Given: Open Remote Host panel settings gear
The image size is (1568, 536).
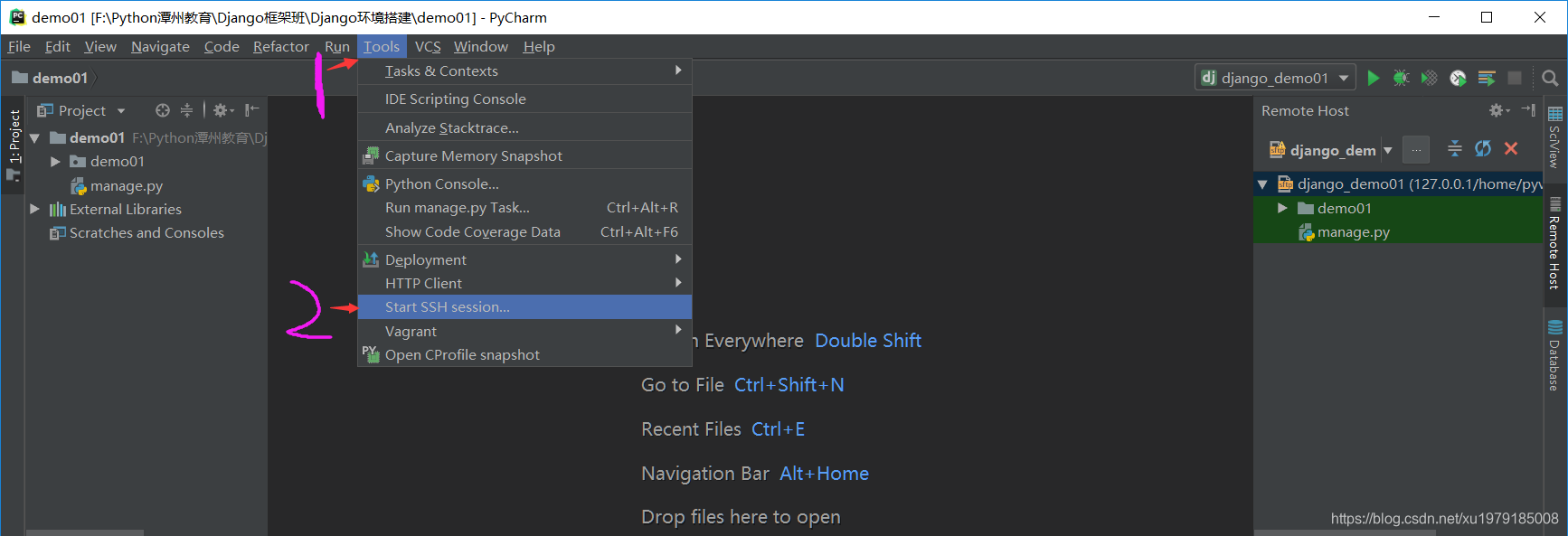Looking at the screenshot, I should point(1499,110).
